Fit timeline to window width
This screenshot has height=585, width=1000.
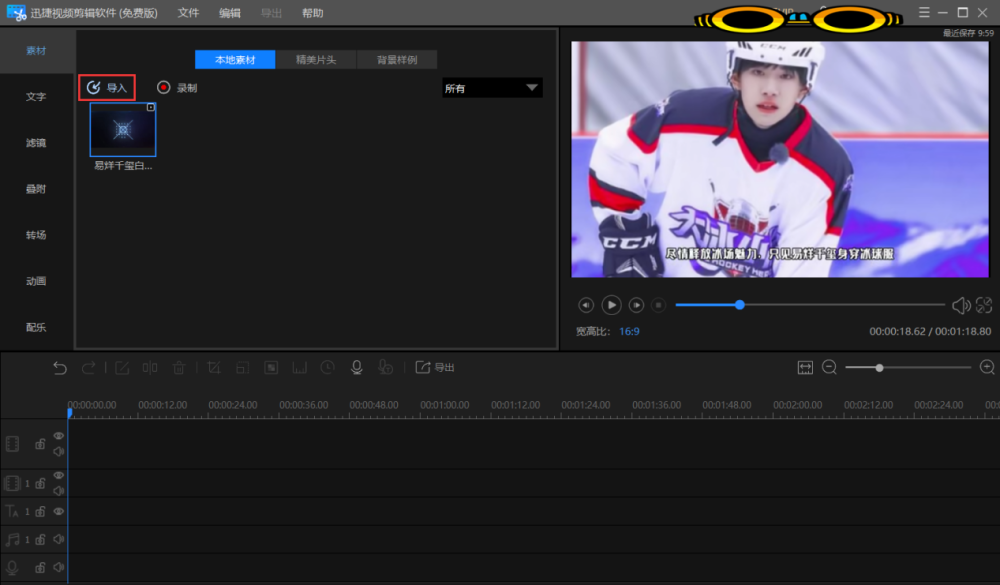click(x=805, y=367)
